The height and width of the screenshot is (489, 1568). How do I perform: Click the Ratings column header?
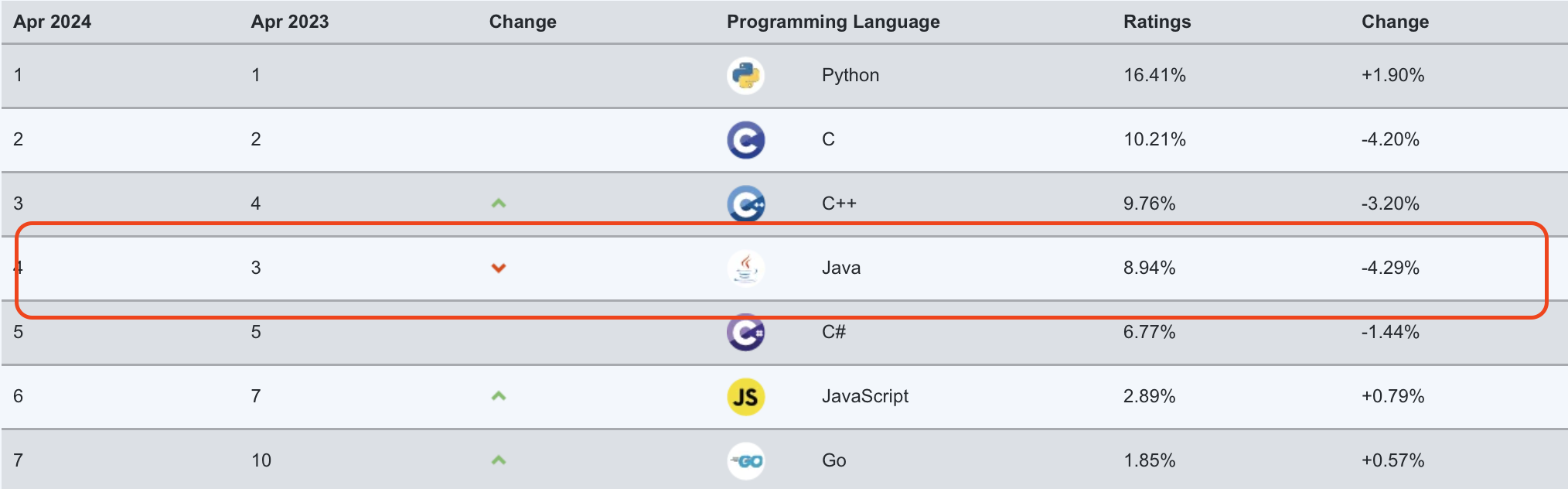coord(1157,22)
